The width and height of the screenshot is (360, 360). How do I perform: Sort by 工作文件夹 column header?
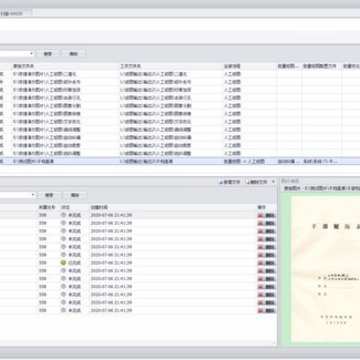point(170,66)
